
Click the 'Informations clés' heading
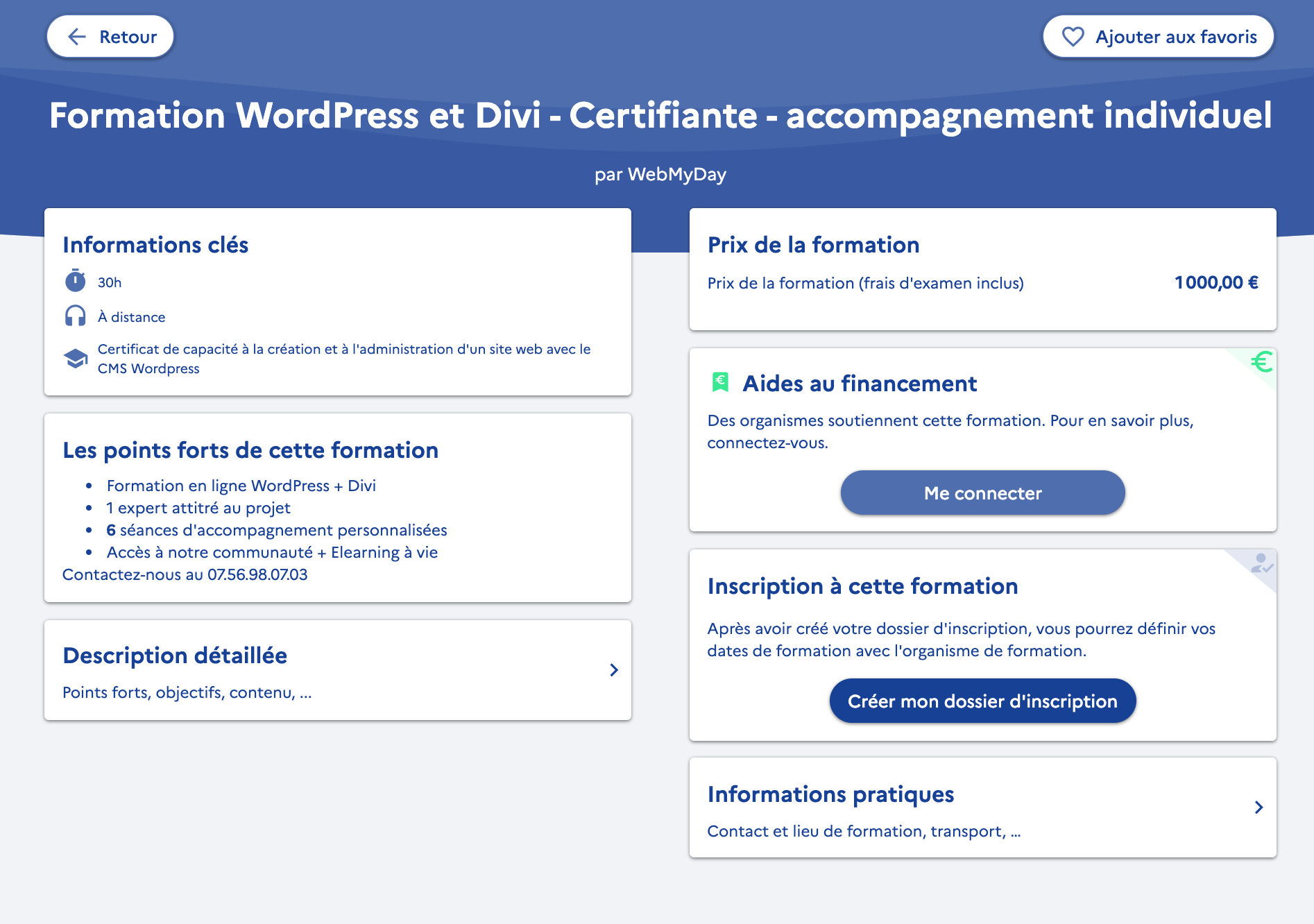pyautogui.click(x=155, y=245)
